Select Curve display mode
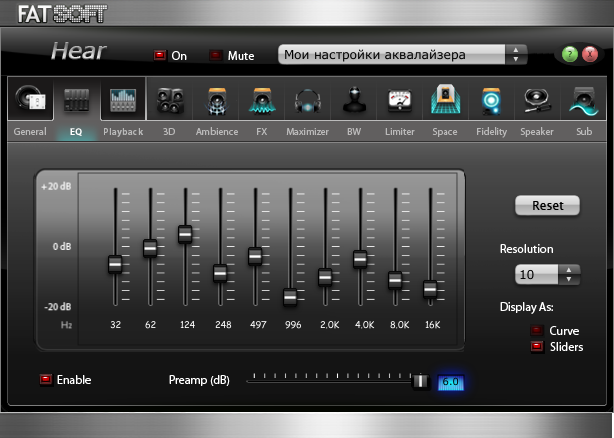 (537, 331)
